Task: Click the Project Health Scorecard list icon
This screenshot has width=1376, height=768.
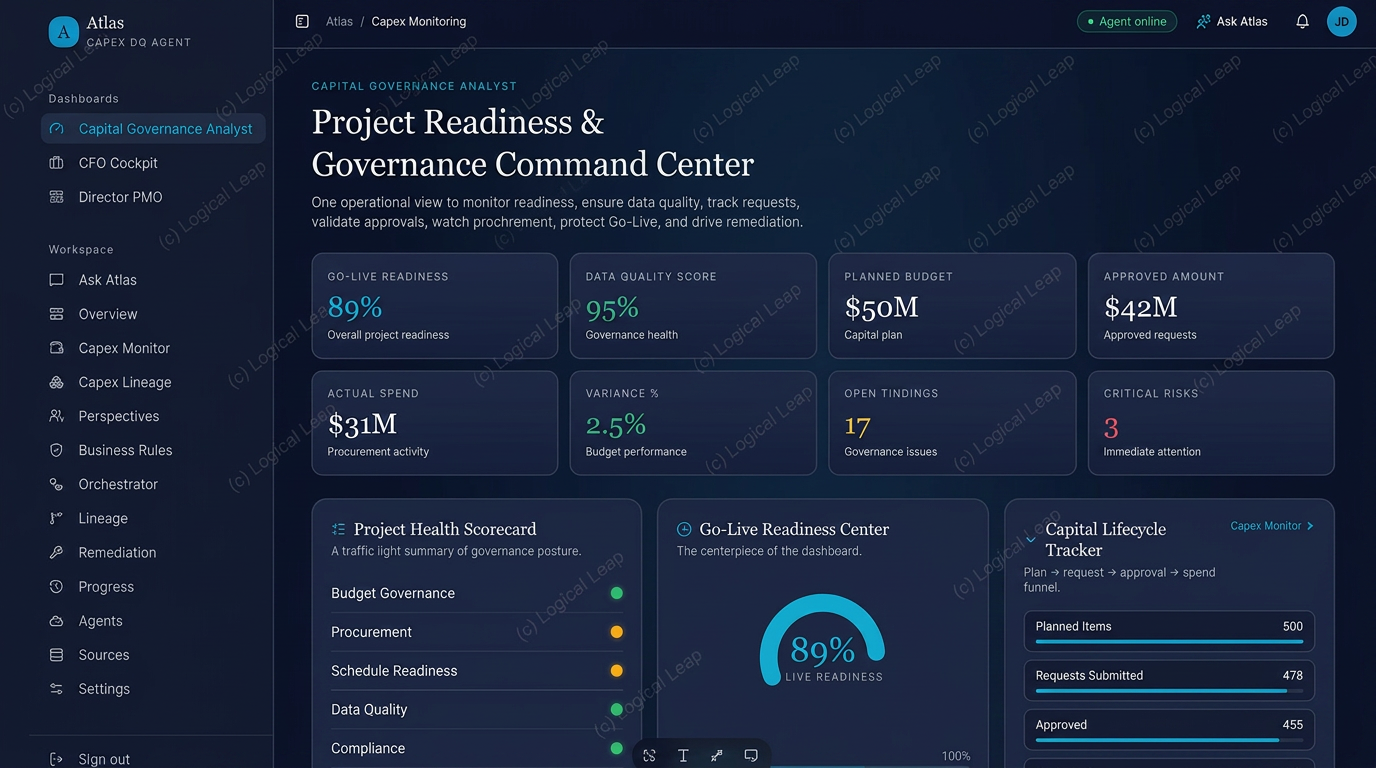Action: coord(338,529)
